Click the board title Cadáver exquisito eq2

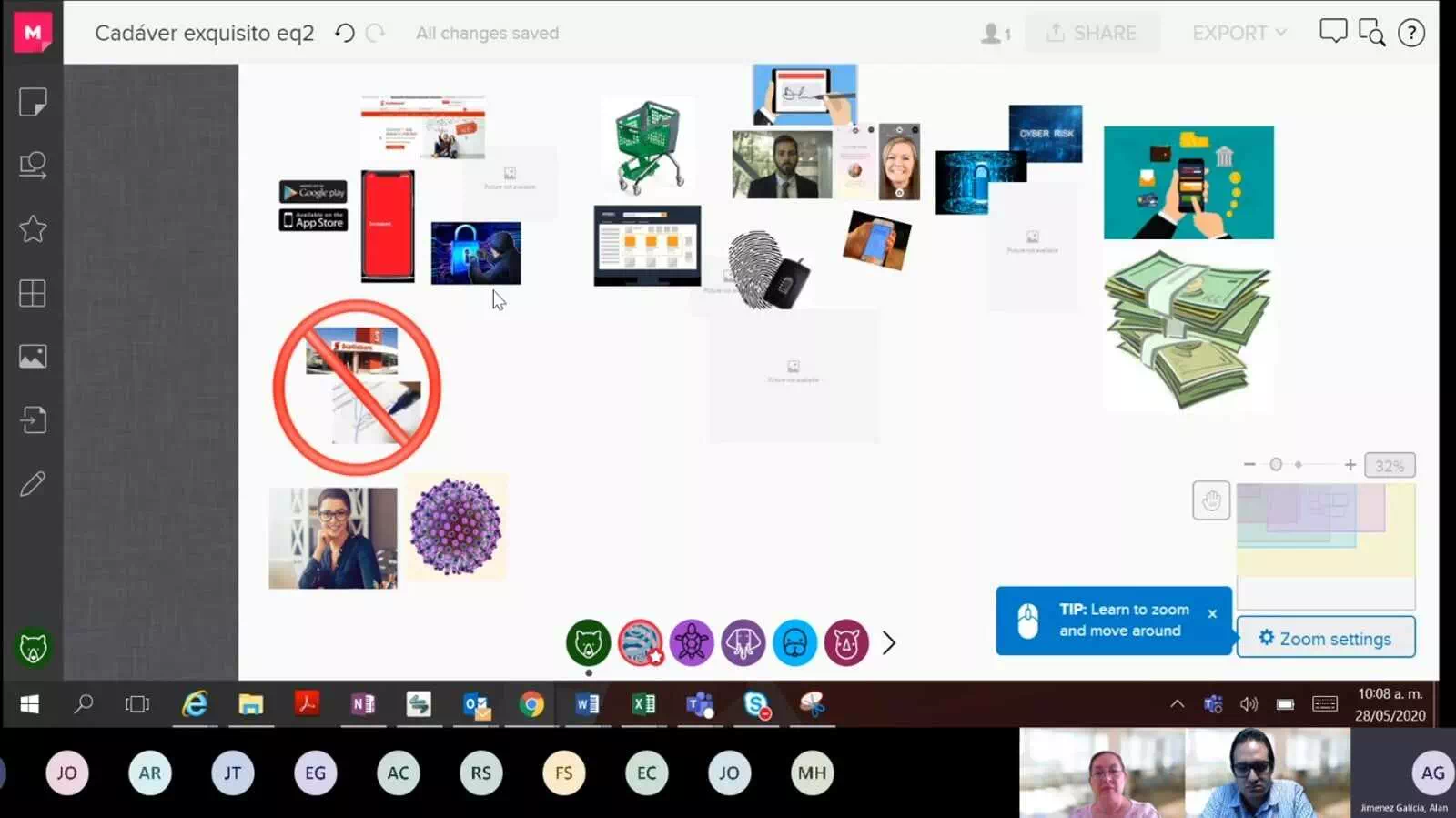205,34
